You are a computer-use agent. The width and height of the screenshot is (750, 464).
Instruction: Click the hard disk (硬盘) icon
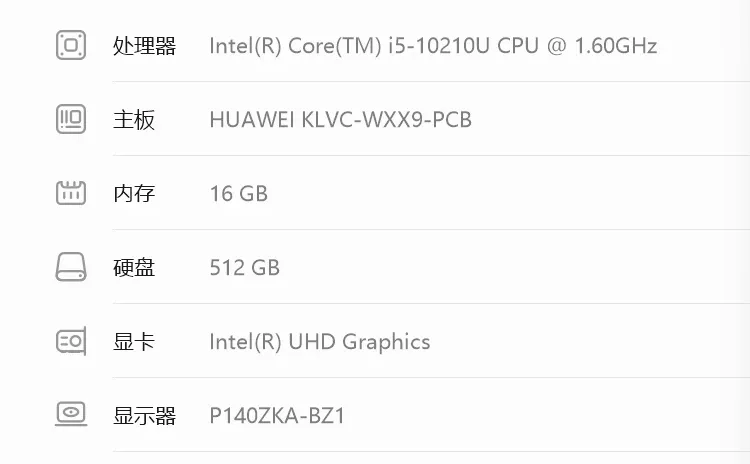point(71,267)
